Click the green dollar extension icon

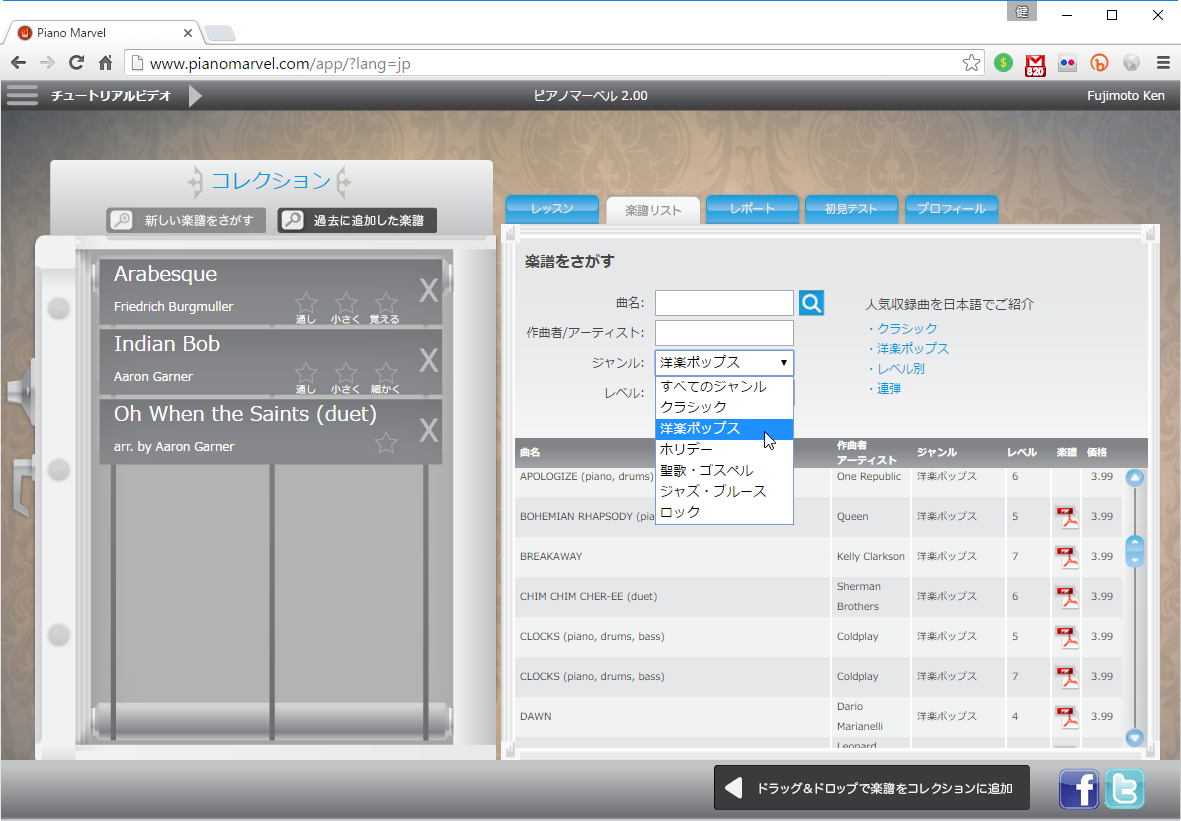pyautogui.click(x=1003, y=63)
